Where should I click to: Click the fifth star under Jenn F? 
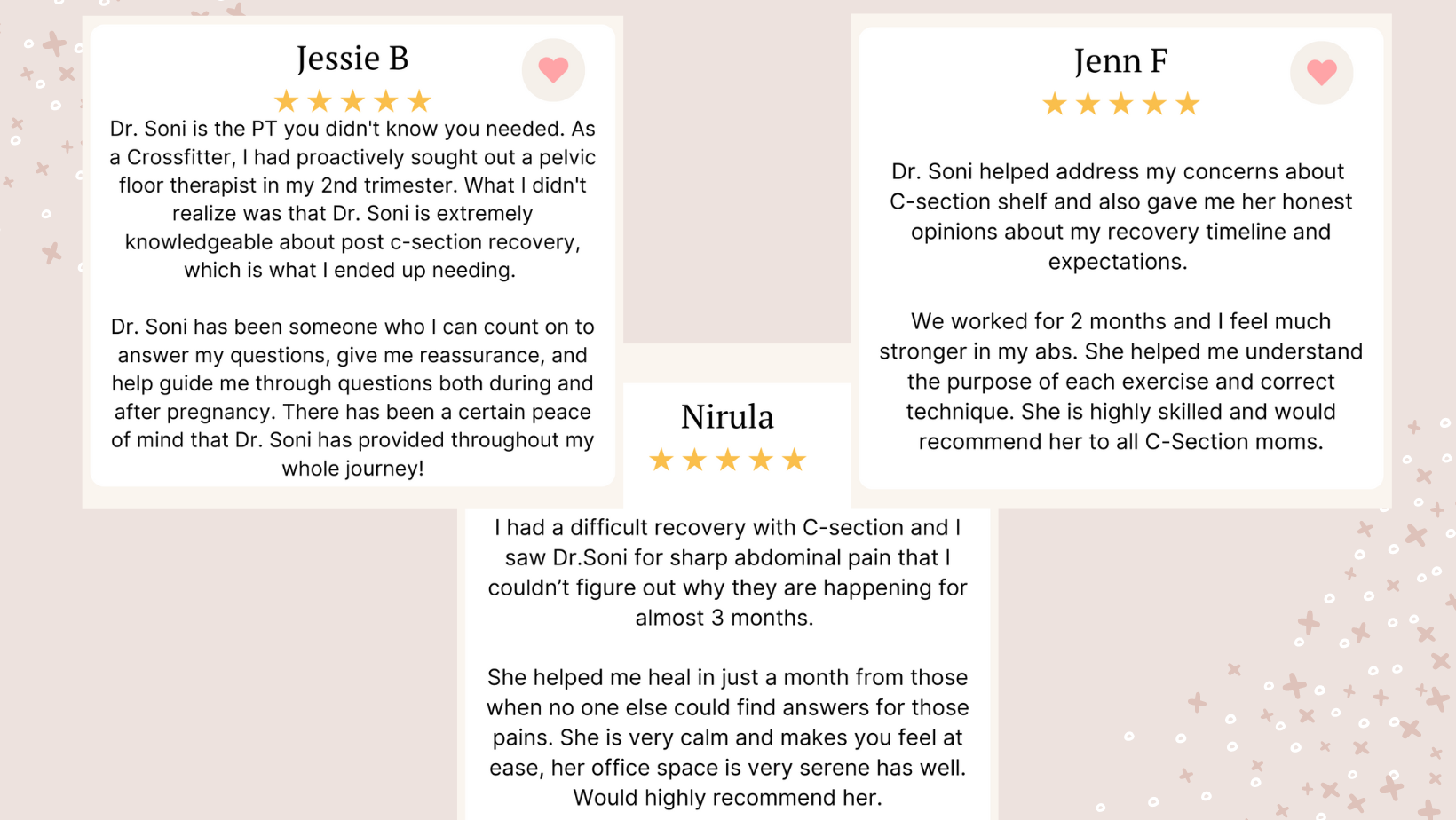click(x=1188, y=105)
